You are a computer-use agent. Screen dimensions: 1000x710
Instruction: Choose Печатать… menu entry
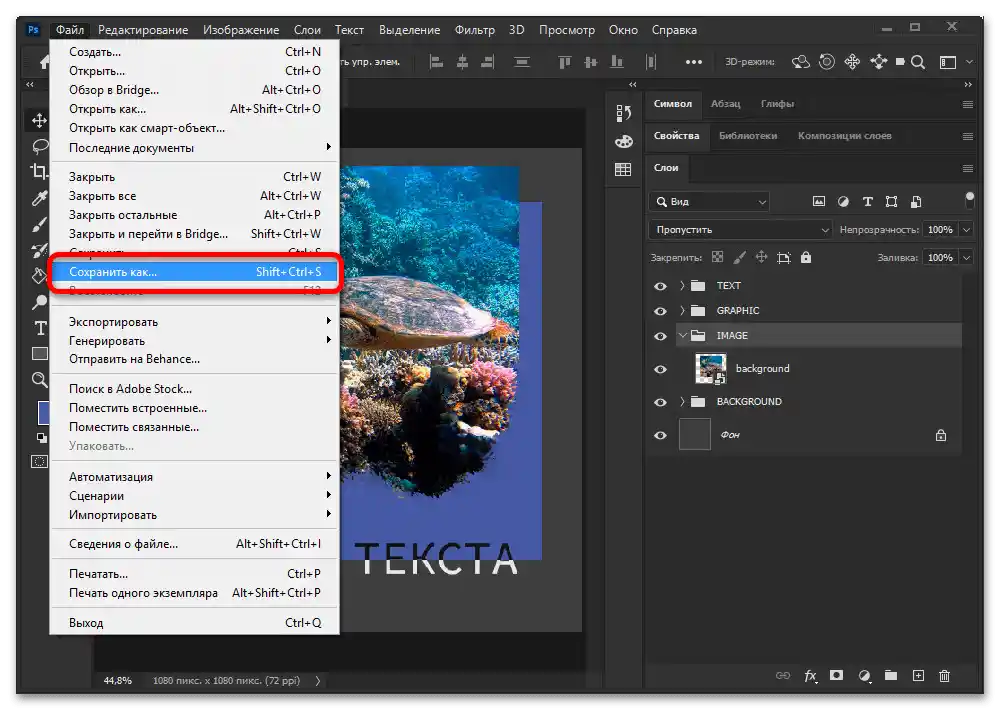coord(194,573)
